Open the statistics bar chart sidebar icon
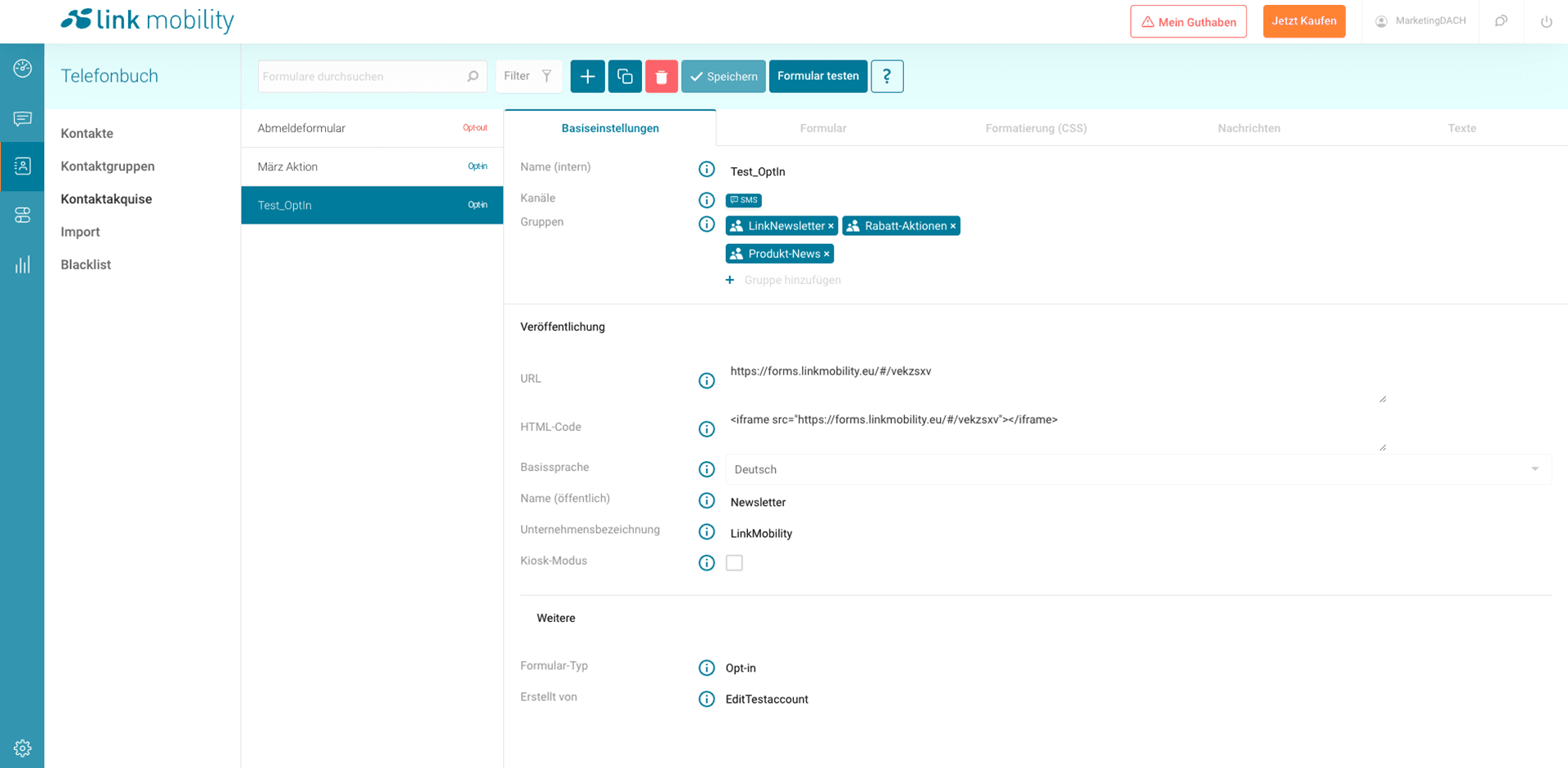This screenshot has height=768, width=1568. pos(23,264)
